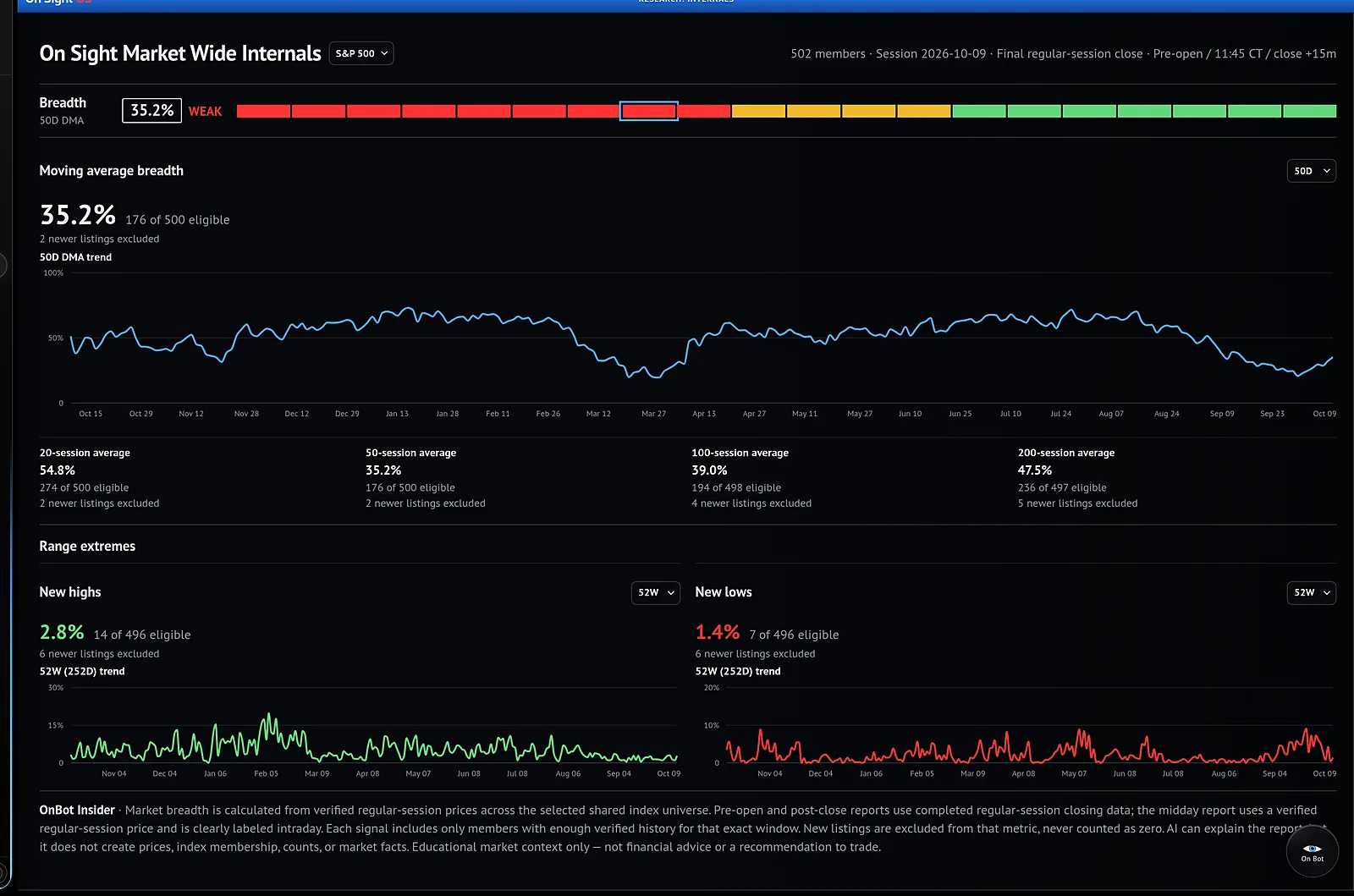Select the 20-session average card title
The height and width of the screenshot is (896, 1354).
pyautogui.click(x=85, y=453)
